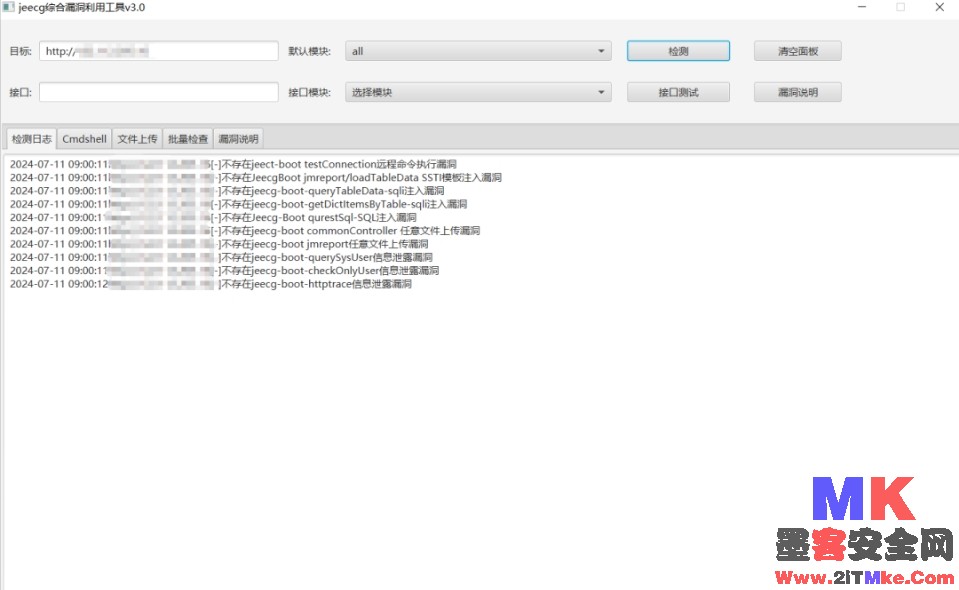The image size is (959, 590).
Task: Open the 文件上传 tab
Action: coord(138,139)
